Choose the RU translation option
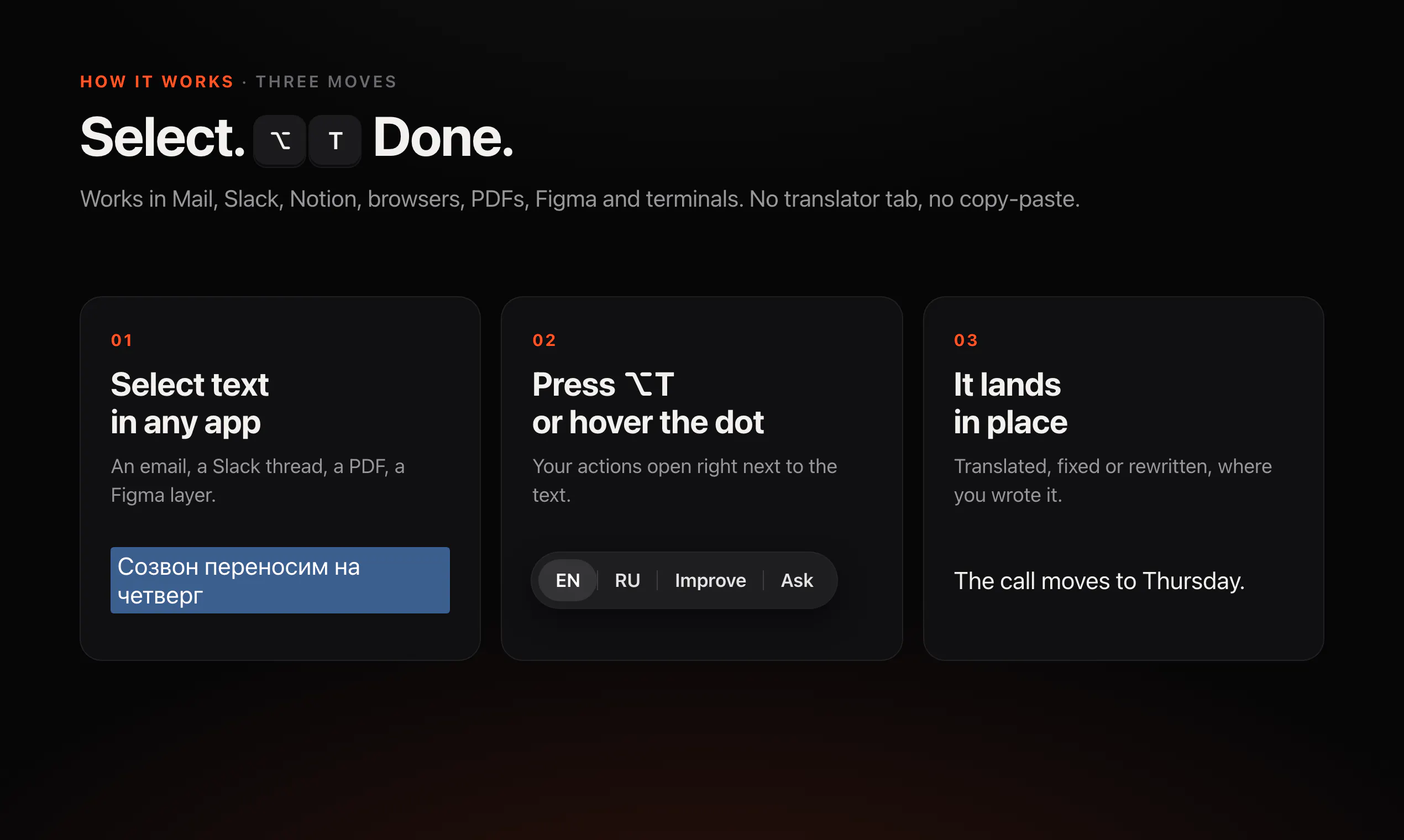 [x=627, y=580]
